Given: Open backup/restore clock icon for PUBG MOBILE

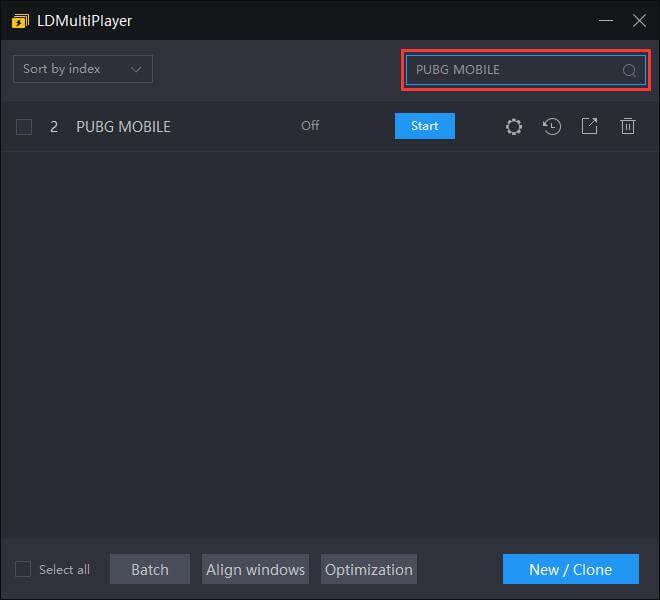Looking at the screenshot, I should [x=551, y=126].
